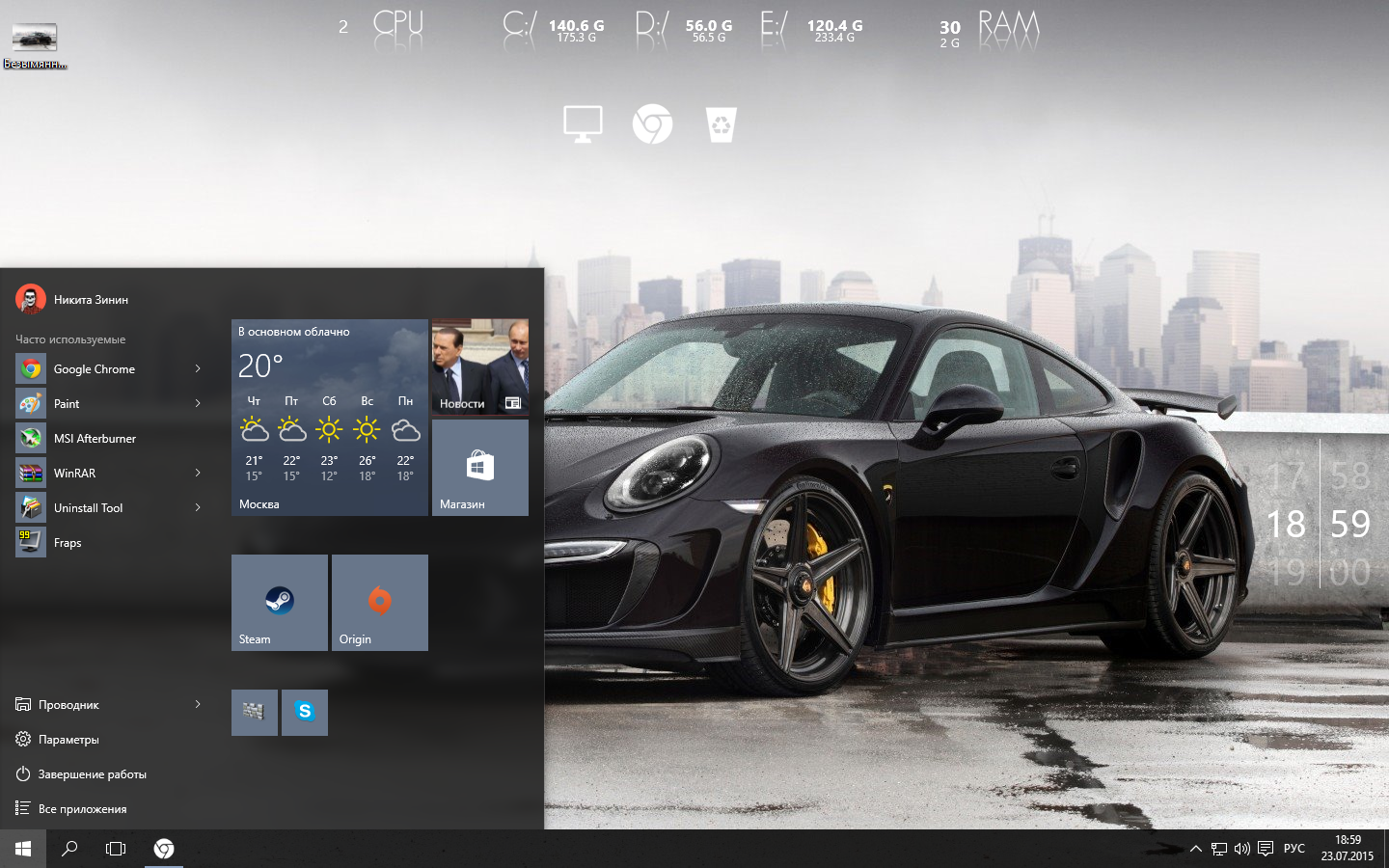Click CPU usage widget
Viewport: 1389px width, 868px height.
[382, 29]
